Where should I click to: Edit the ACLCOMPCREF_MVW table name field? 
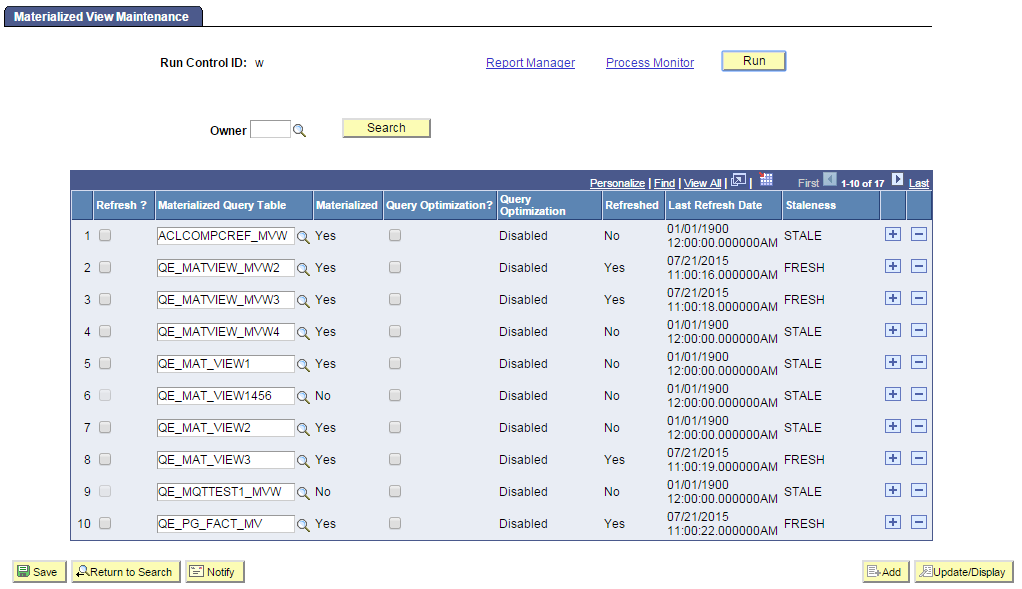(x=226, y=236)
